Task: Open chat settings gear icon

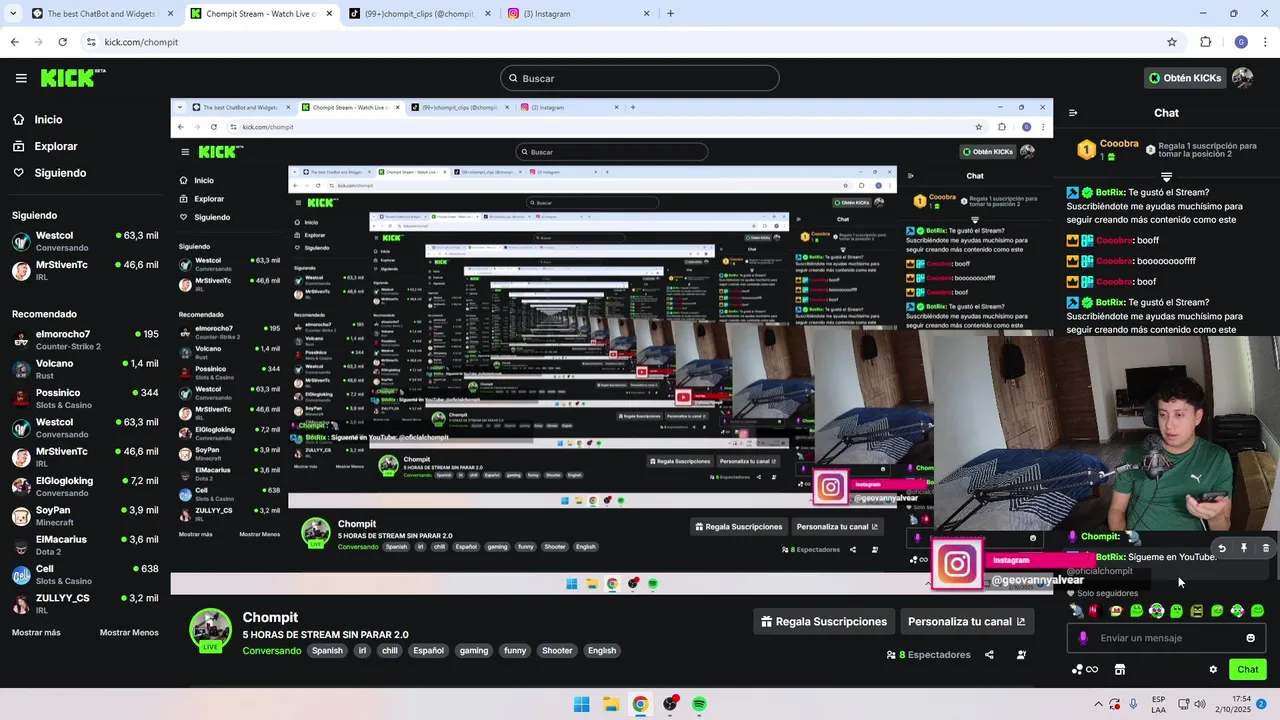Action: click(1213, 670)
